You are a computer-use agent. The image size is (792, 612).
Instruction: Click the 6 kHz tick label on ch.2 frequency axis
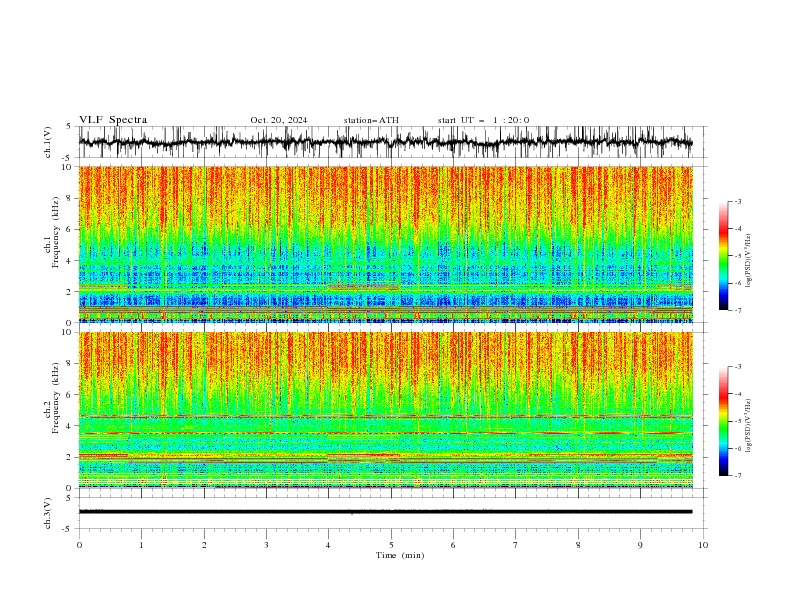[x=70, y=395]
